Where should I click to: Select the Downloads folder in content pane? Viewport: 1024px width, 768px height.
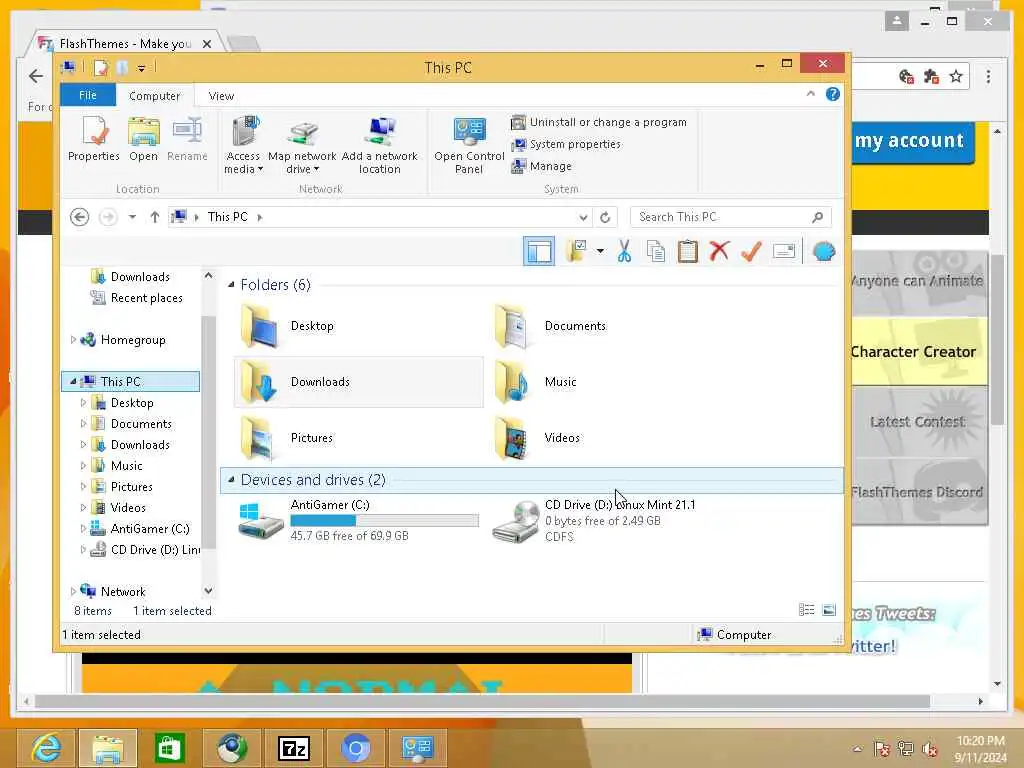click(358, 382)
